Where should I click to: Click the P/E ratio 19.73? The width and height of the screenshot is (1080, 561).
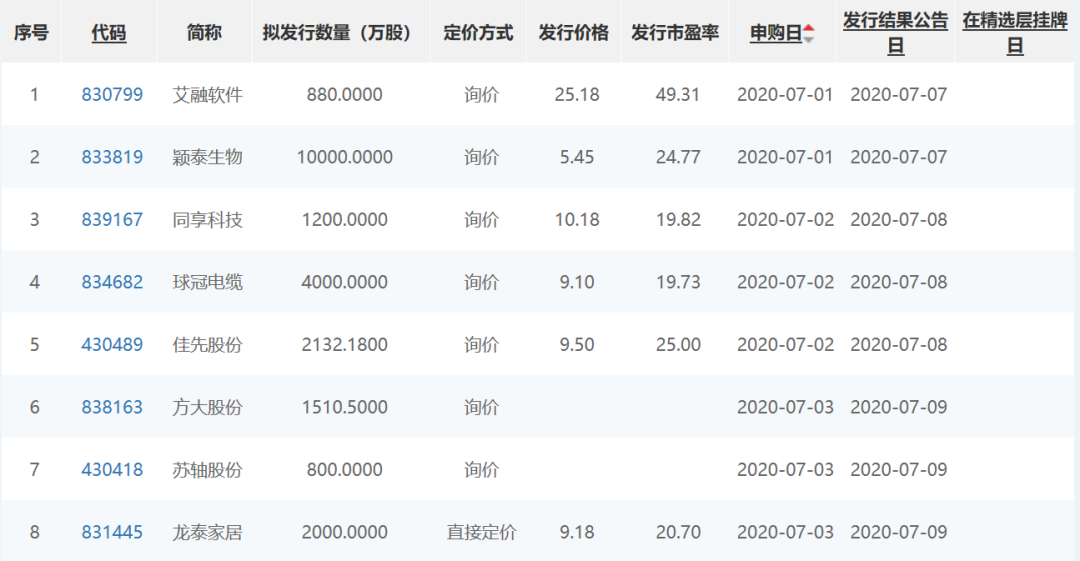click(678, 282)
